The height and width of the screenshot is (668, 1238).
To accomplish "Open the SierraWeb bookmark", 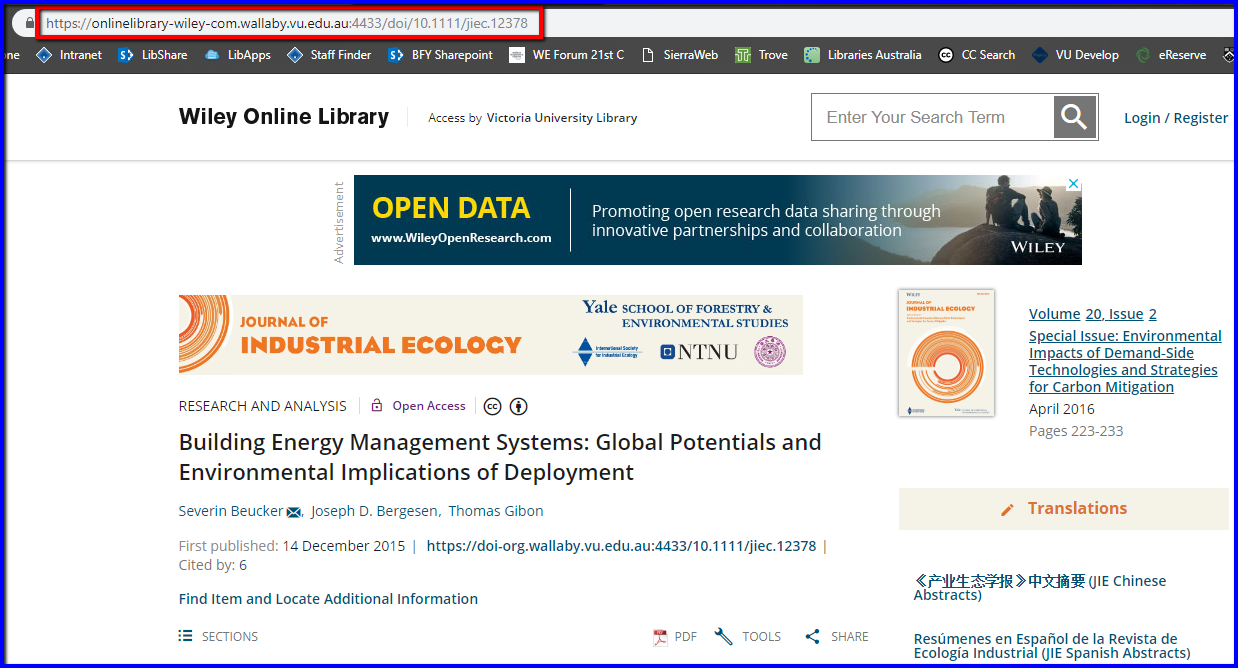I will click(680, 55).
